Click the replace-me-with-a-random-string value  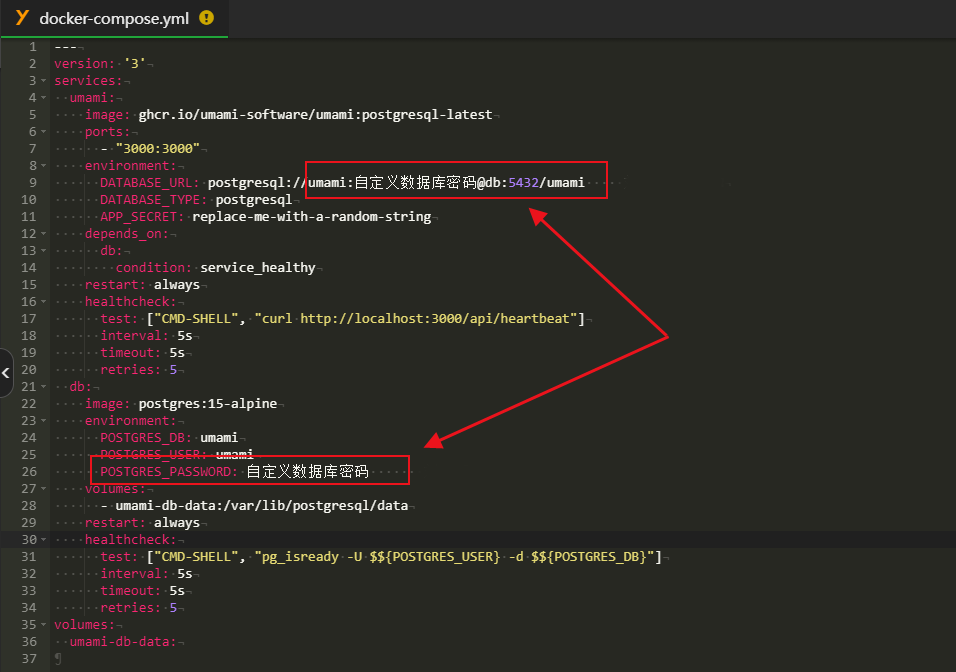312,216
